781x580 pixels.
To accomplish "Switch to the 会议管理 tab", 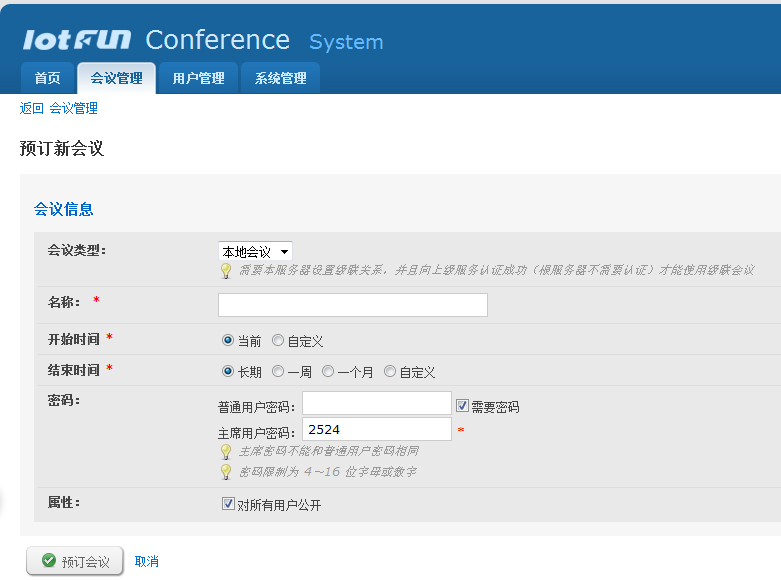I will tap(117, 78).
